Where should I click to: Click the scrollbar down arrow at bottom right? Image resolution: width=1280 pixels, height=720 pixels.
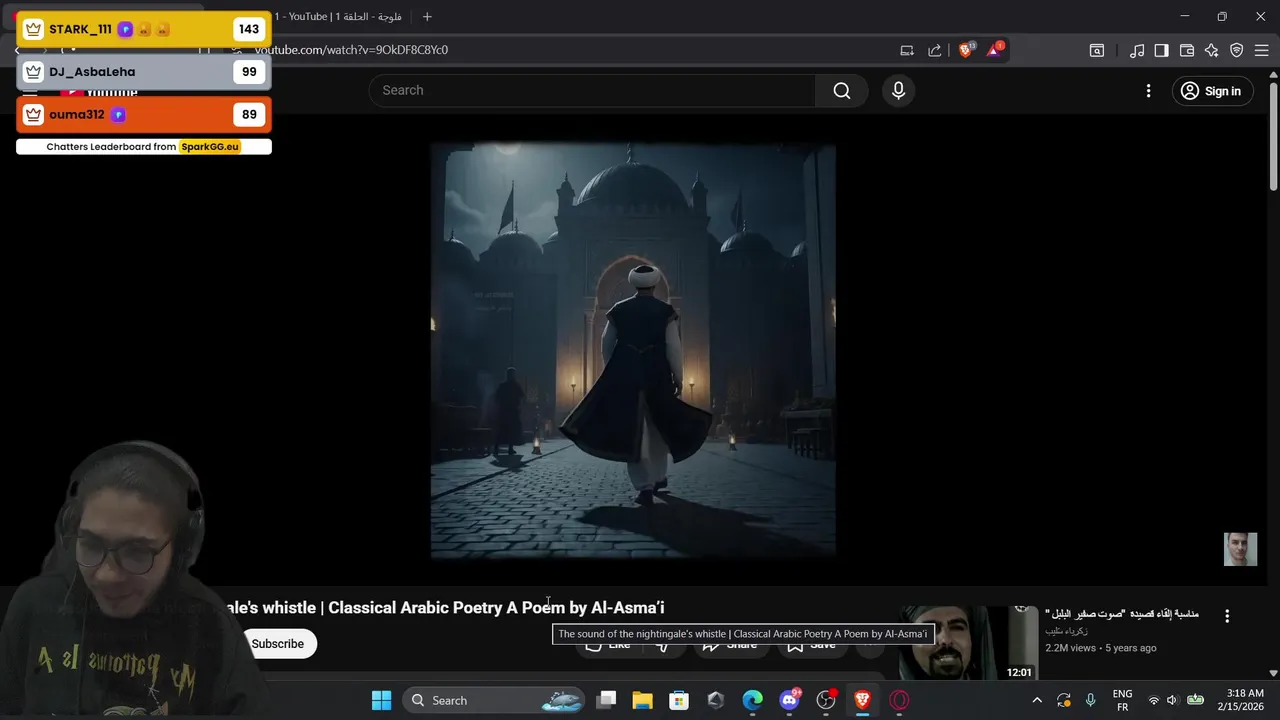[1273, 674]
